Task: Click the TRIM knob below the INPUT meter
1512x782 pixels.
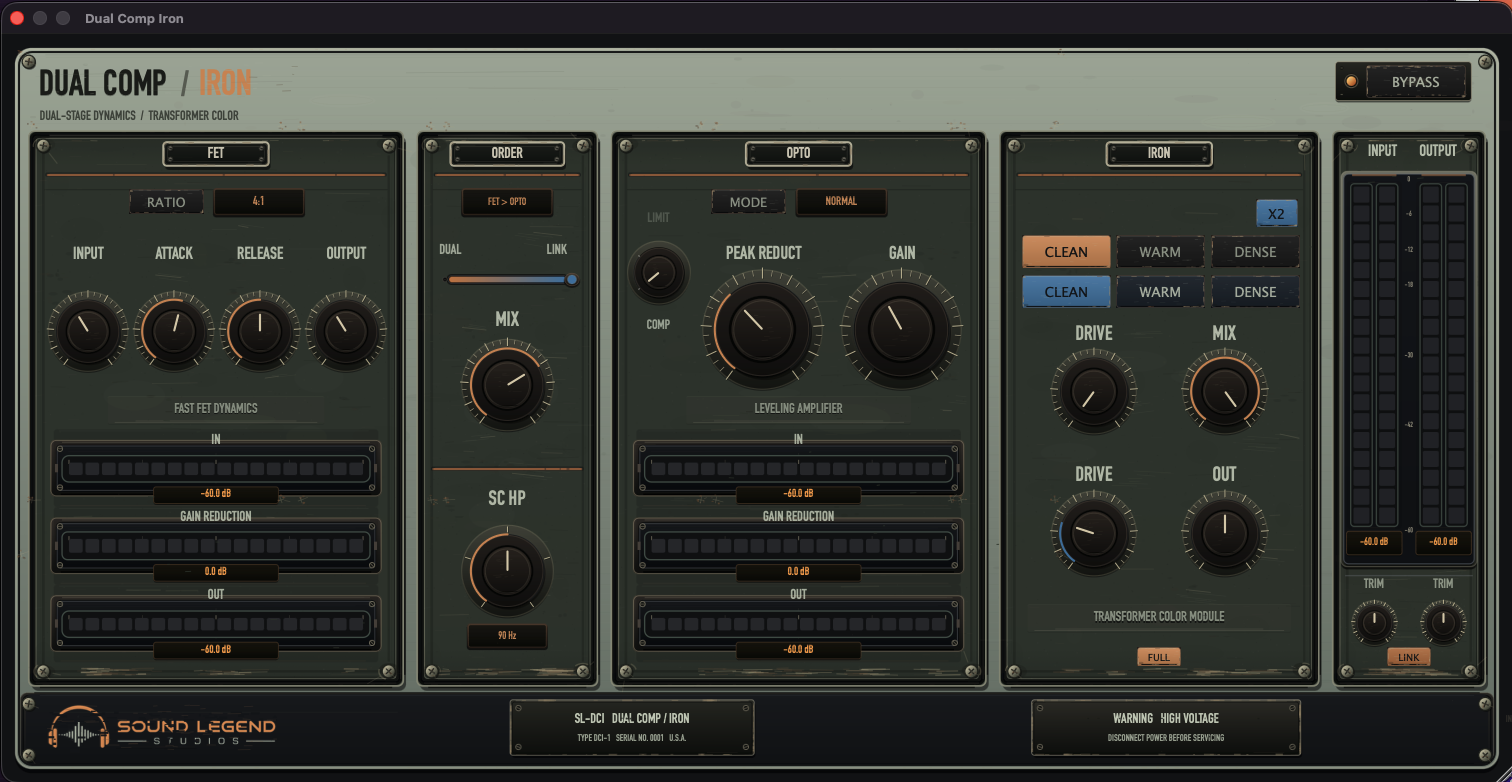Action: [1374, 623]
